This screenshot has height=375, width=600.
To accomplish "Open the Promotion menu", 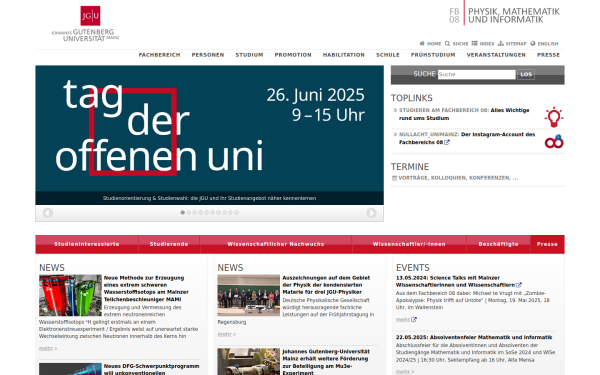I will [x=293, y=55].
